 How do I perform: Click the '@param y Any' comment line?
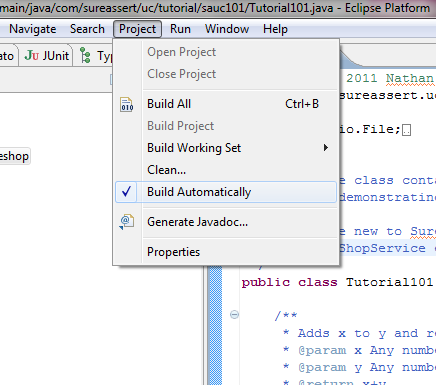pyautogui.click(x=359, y=367)
